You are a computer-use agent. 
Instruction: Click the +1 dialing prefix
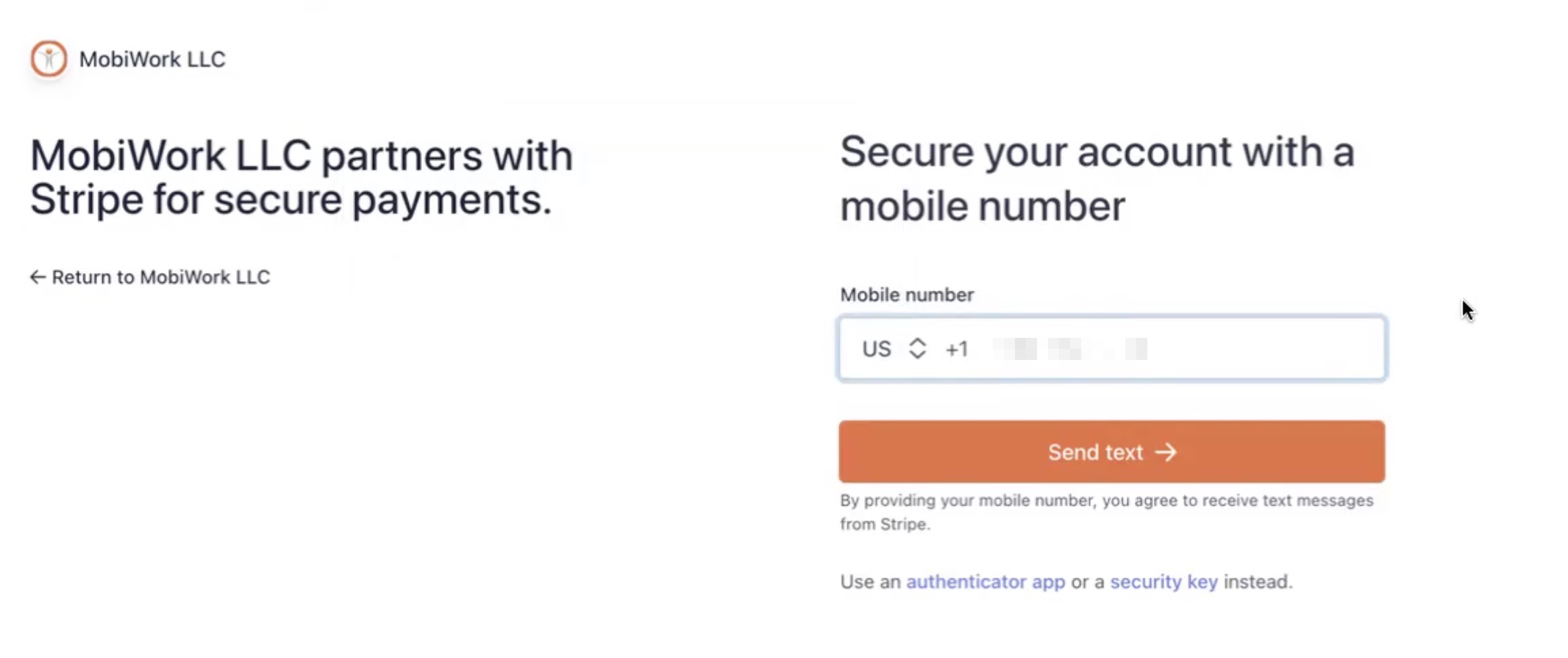point(957,349)
